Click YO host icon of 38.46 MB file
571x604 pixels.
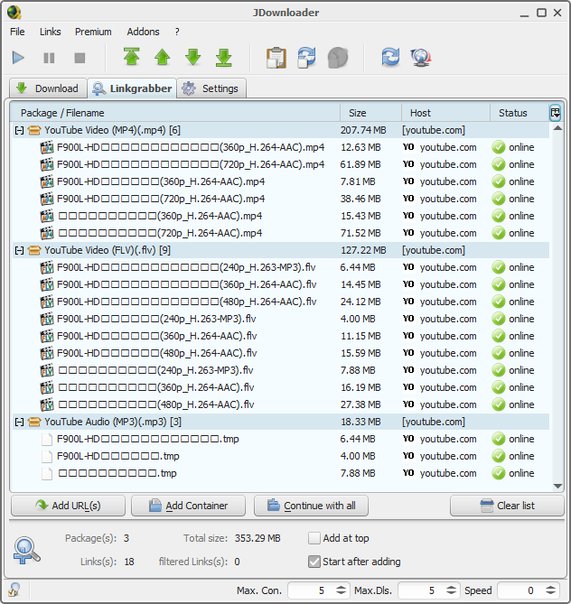tap(408, 198)
